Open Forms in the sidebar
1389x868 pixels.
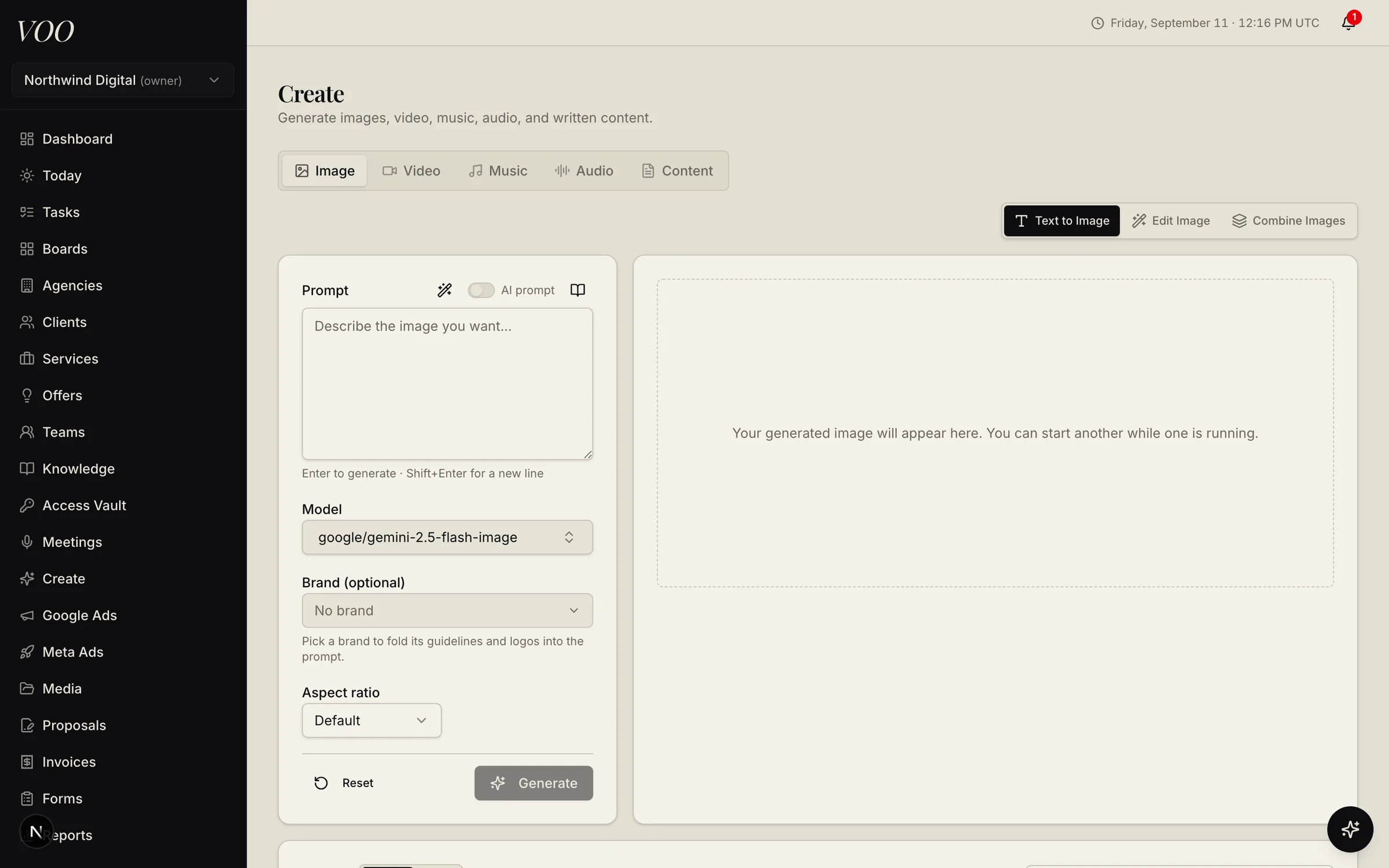click(x=123, y=799)
